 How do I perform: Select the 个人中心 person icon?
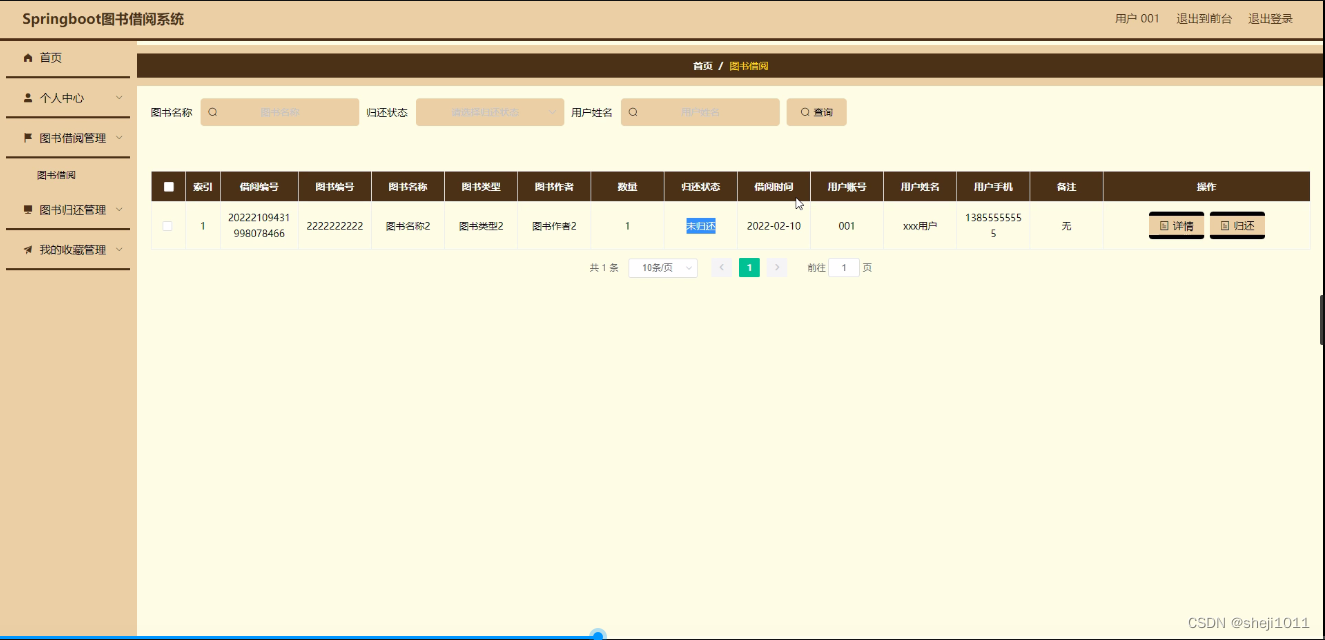(x=27, y=98)
